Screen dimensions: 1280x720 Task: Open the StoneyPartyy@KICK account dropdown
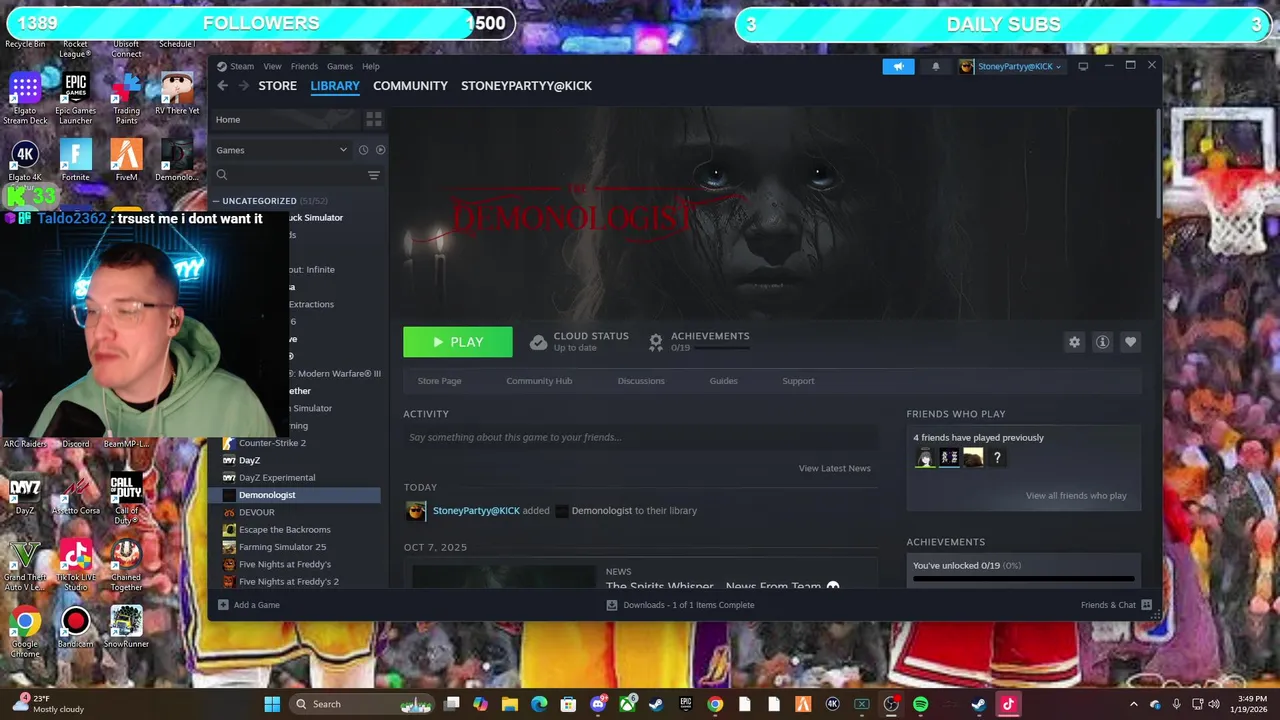[1010, 66]
